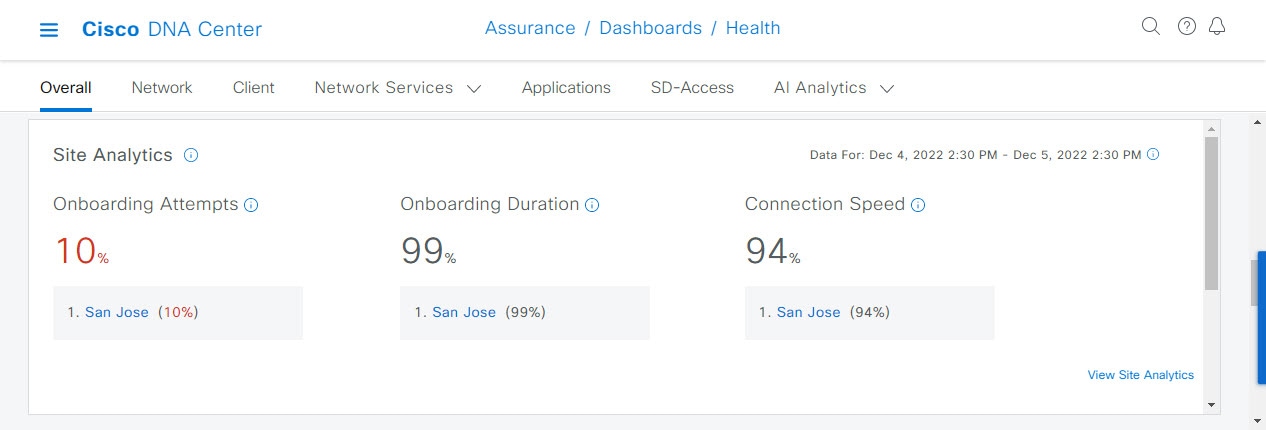The image size is (1266, 430).
Task: Click info icon next to Site Analytics
Action: [191, 155]
